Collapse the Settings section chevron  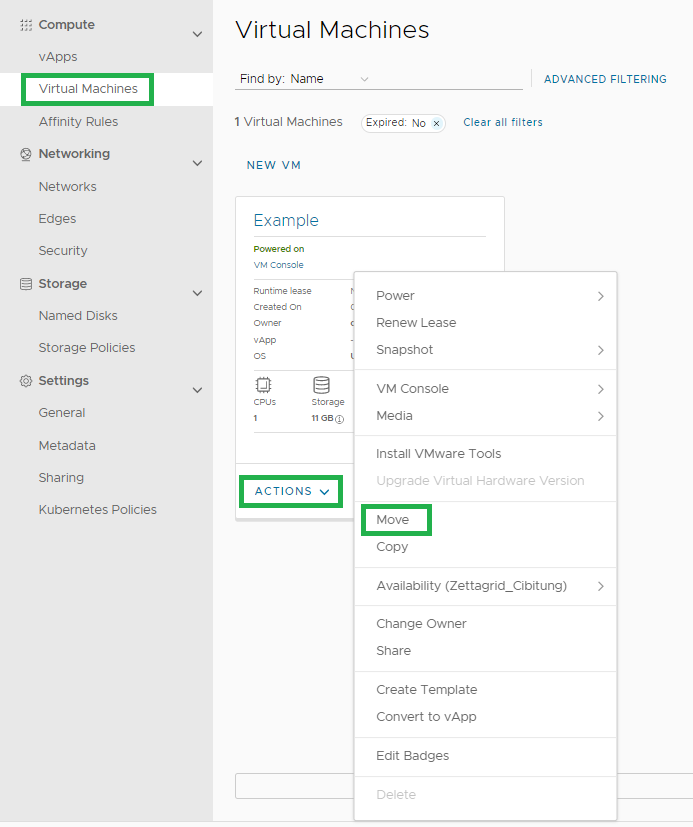coord(197,390)
